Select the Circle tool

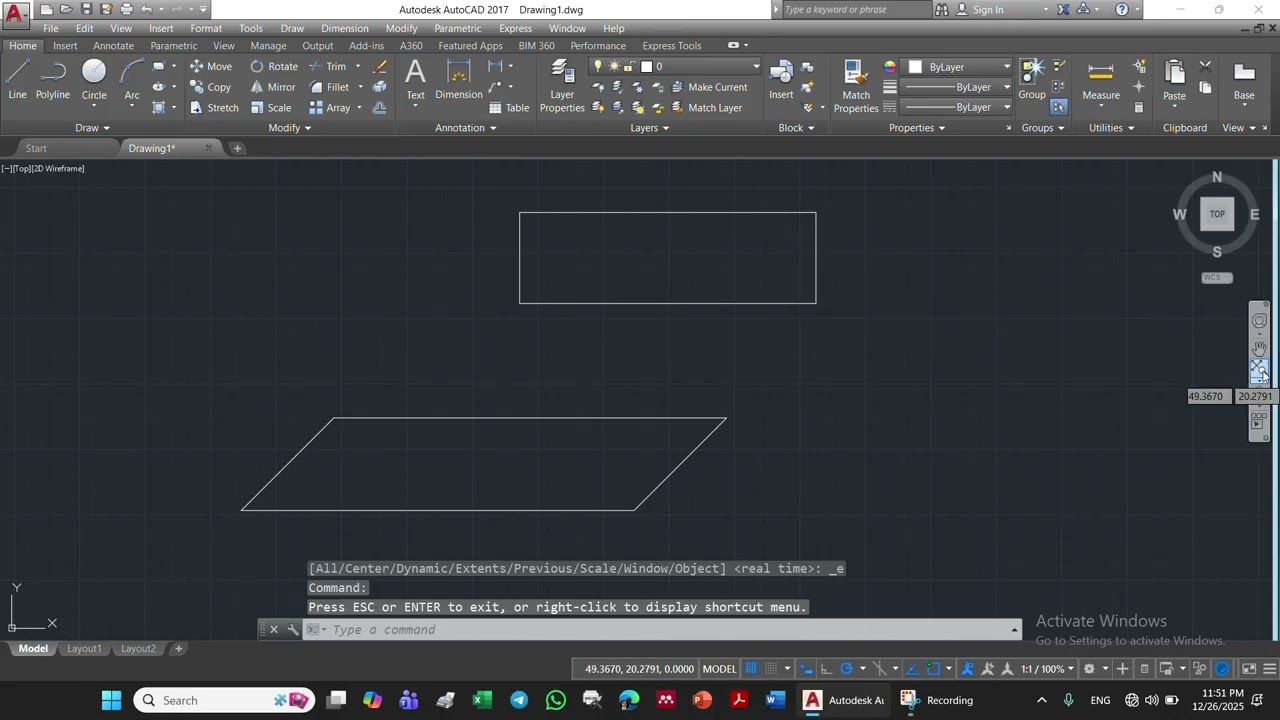(94, 80)
